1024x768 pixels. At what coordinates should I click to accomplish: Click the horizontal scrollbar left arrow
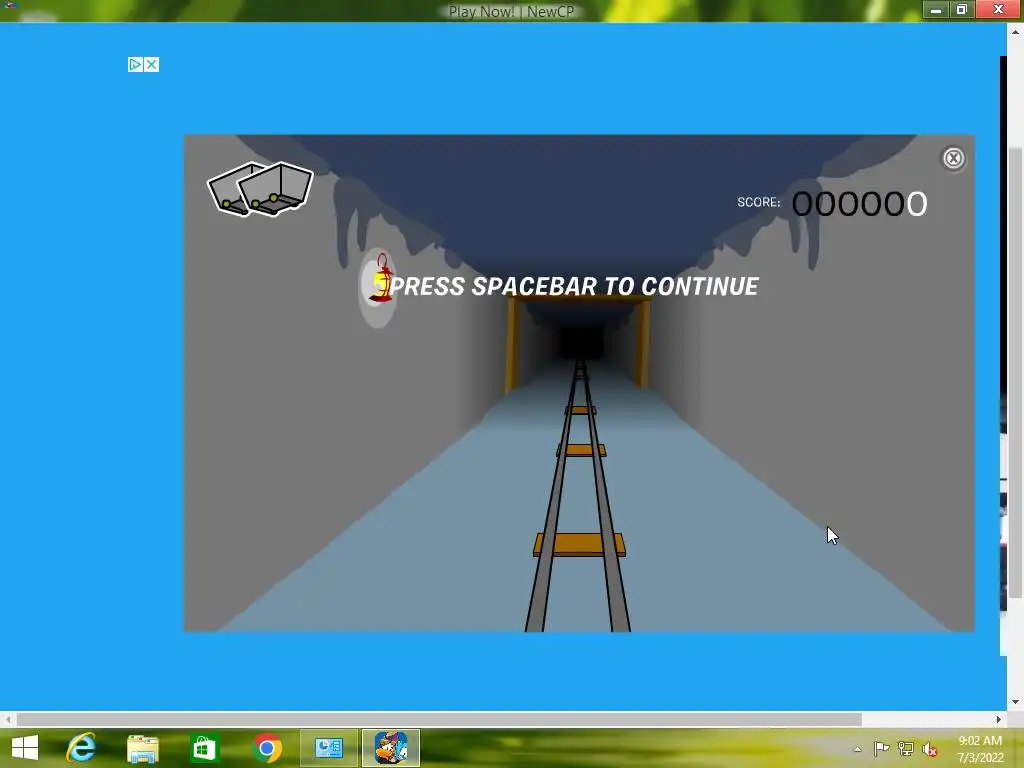[8, 720]
